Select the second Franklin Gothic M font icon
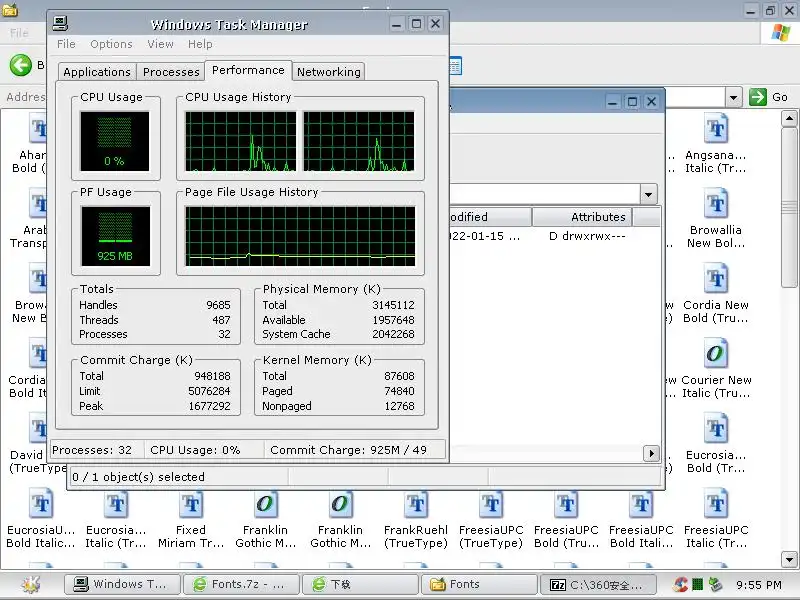This screenshot has width=800, height=600. (x=340, y=503)
